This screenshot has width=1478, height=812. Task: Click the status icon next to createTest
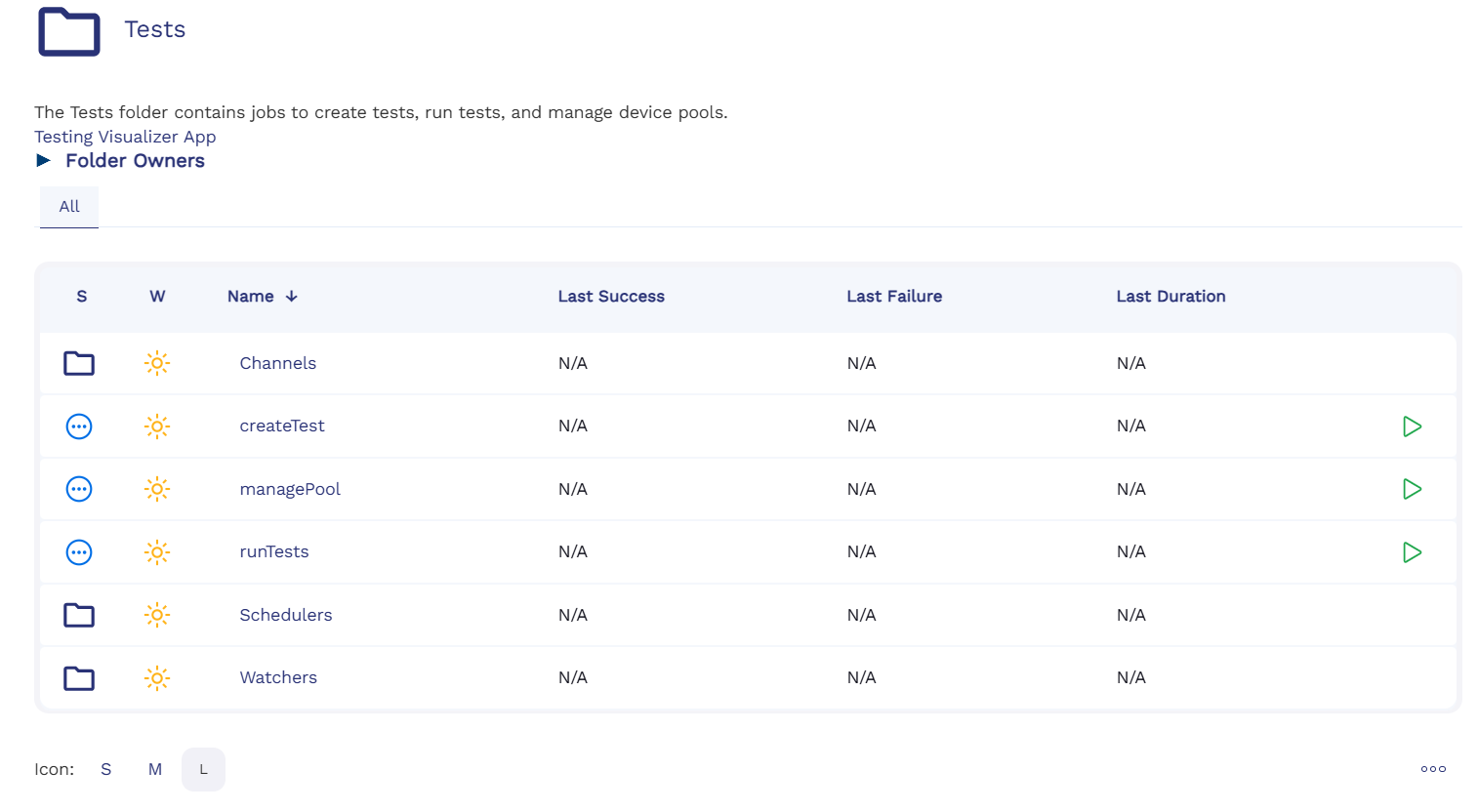(79, 426)
